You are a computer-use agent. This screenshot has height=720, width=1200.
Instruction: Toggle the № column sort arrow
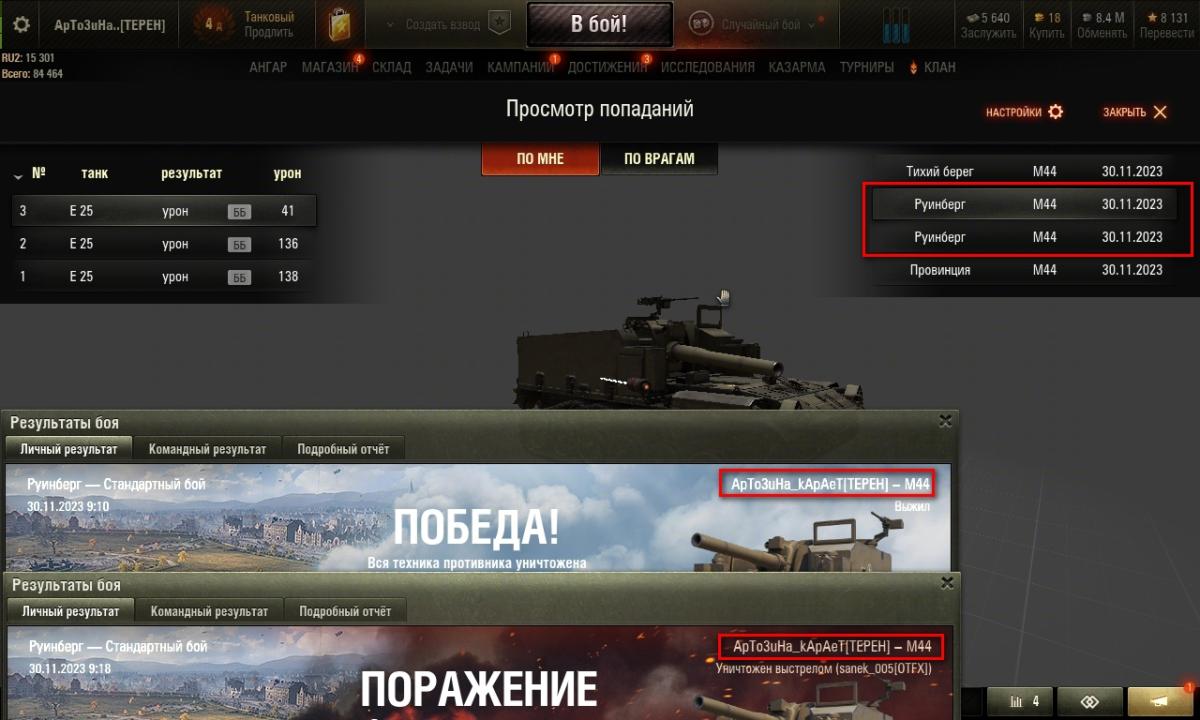[18, 176]
